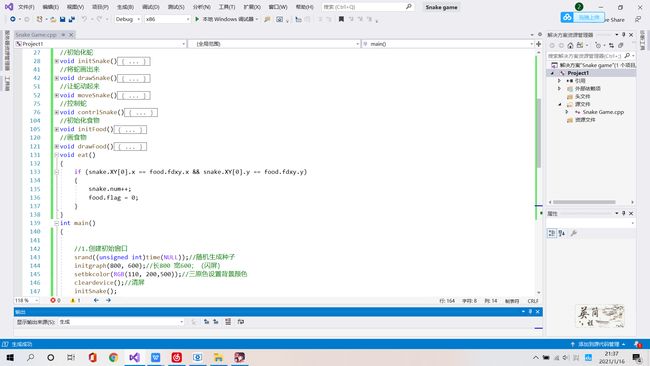Click the alphabetical sort icon in Properties panel
This screenshot has width=650, height=366.
[562, 233]
